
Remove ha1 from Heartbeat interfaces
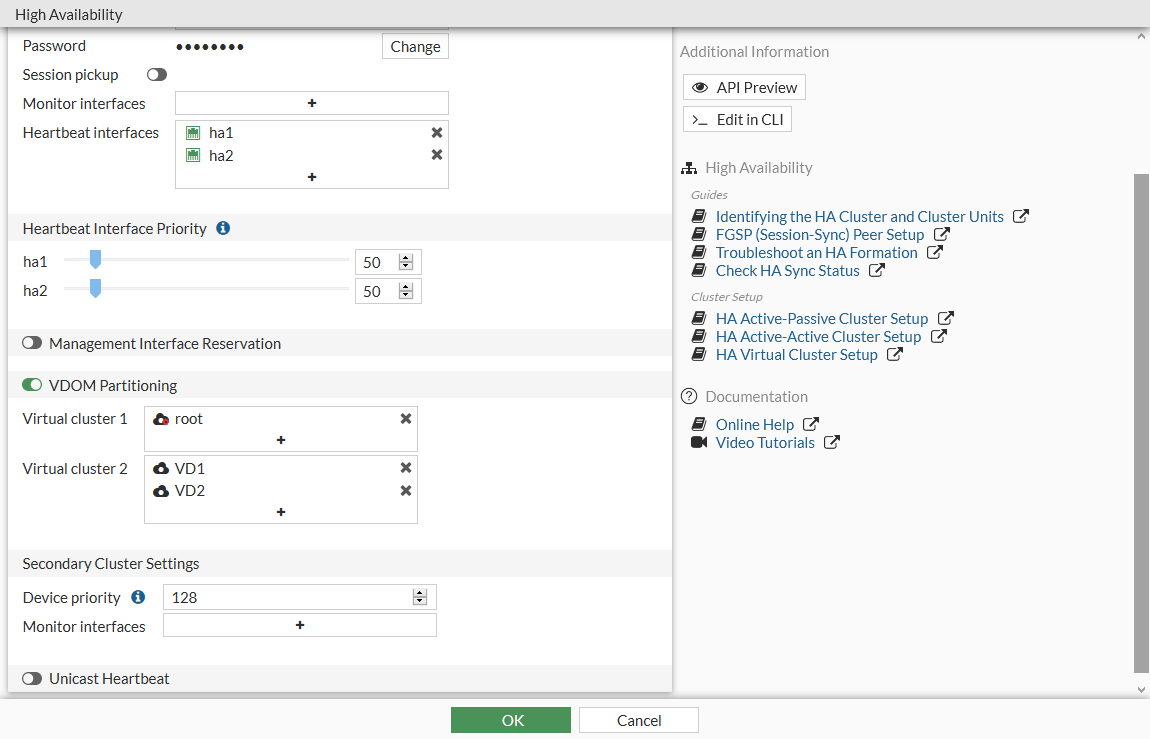tap(437, 132)
